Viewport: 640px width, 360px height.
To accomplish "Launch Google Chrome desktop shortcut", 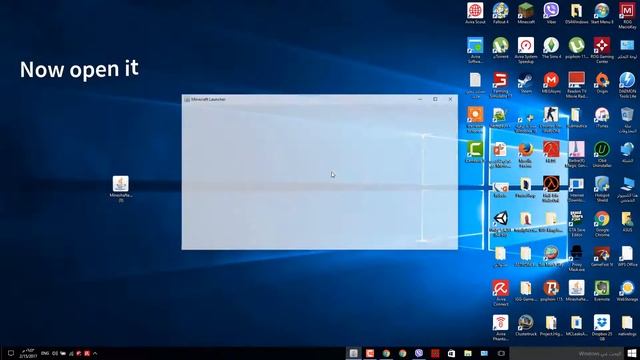I will coord(602,224).
